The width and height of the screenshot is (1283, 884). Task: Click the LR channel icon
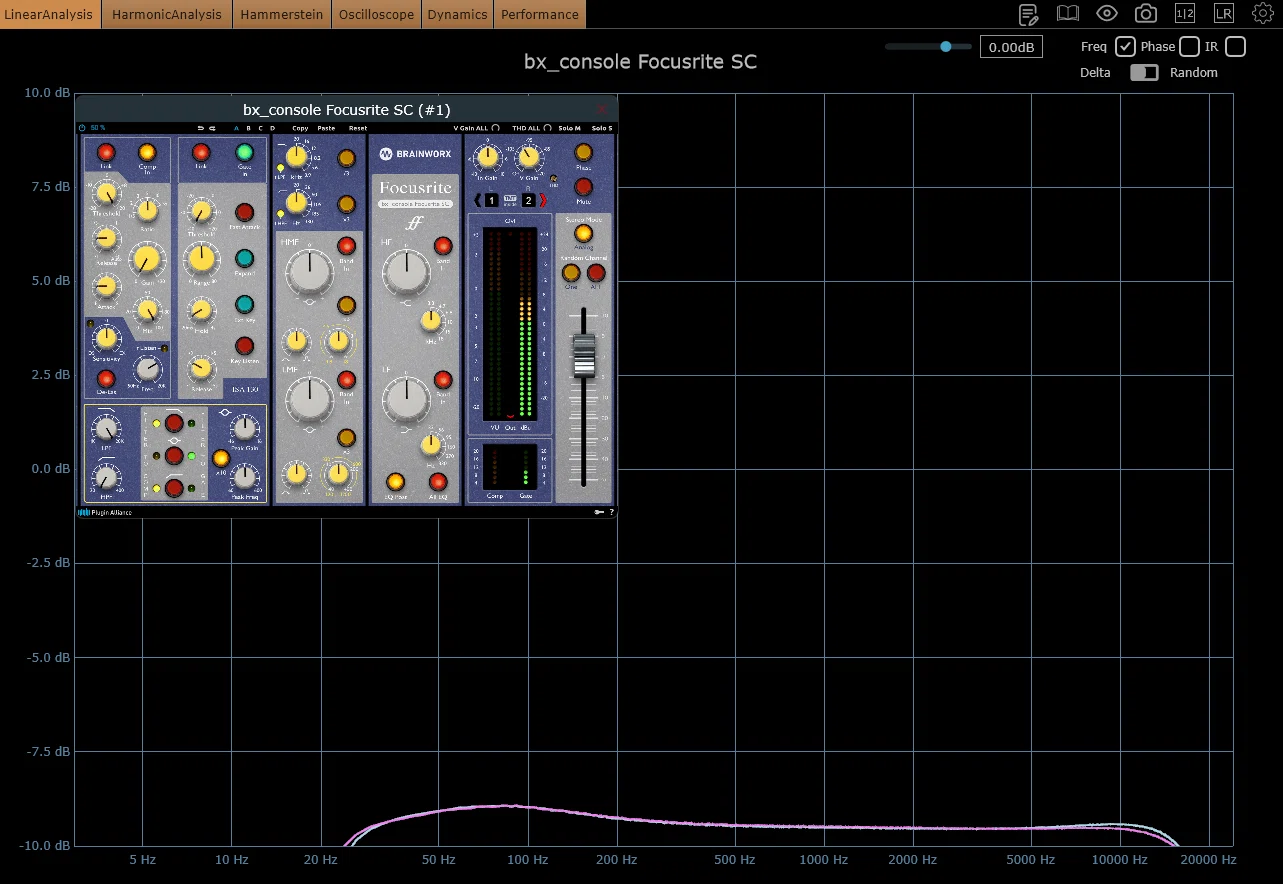[1224, 14]
